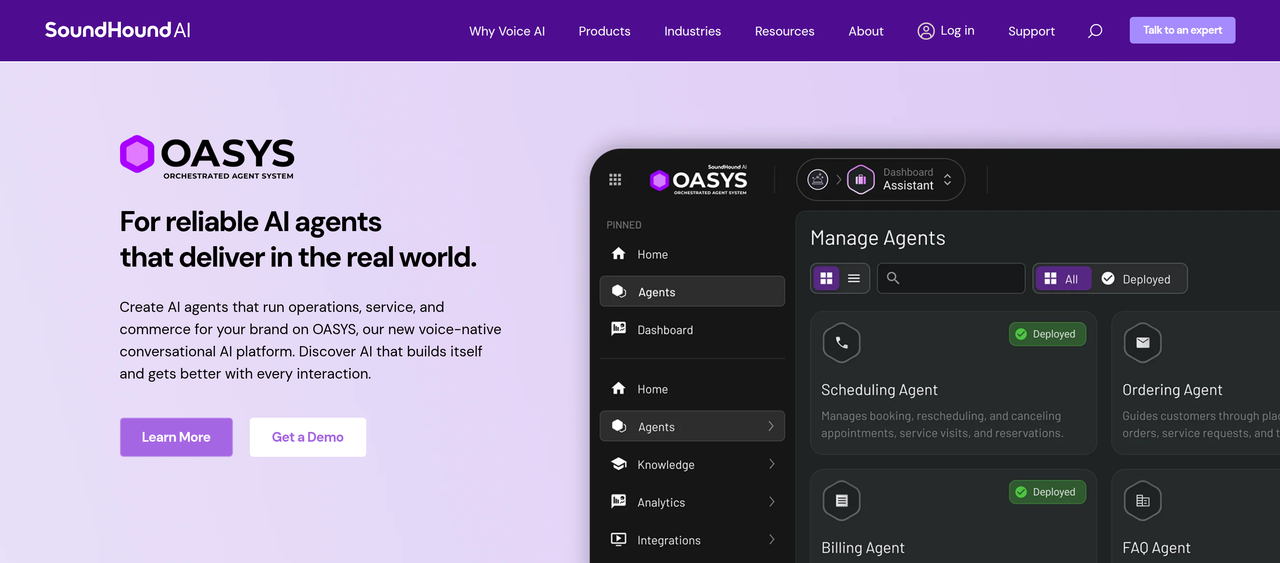Click the Scheduling Agent phone icon
This screenshot has height=563, width=1280.
pos(841,343)
